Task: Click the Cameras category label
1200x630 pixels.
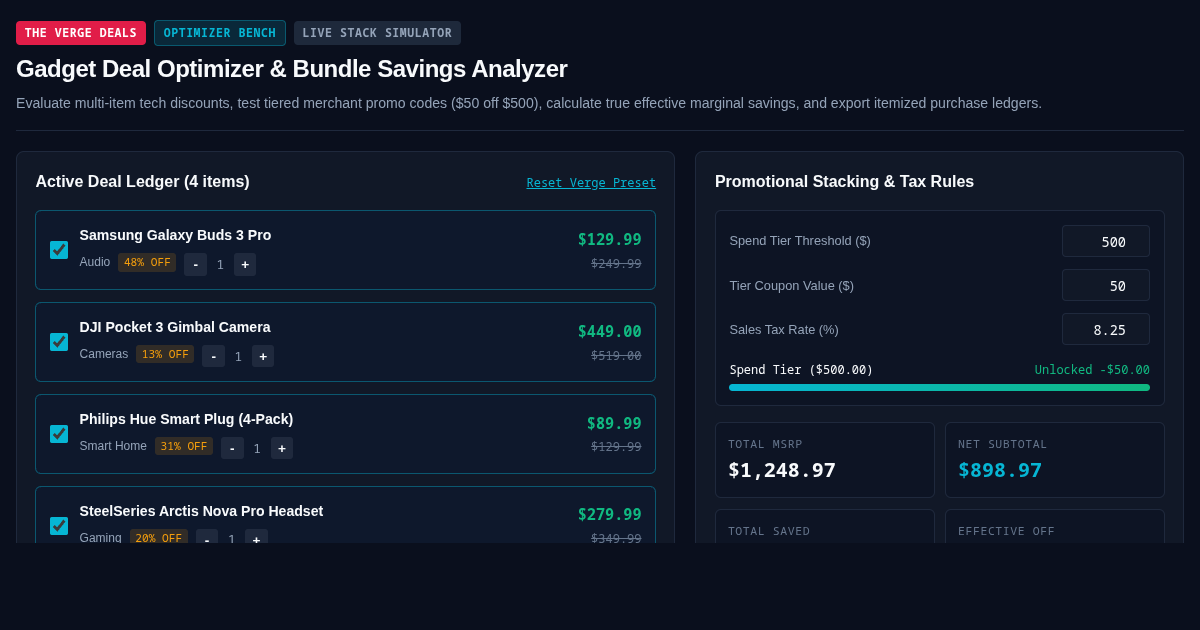Action: coord(104,354)
